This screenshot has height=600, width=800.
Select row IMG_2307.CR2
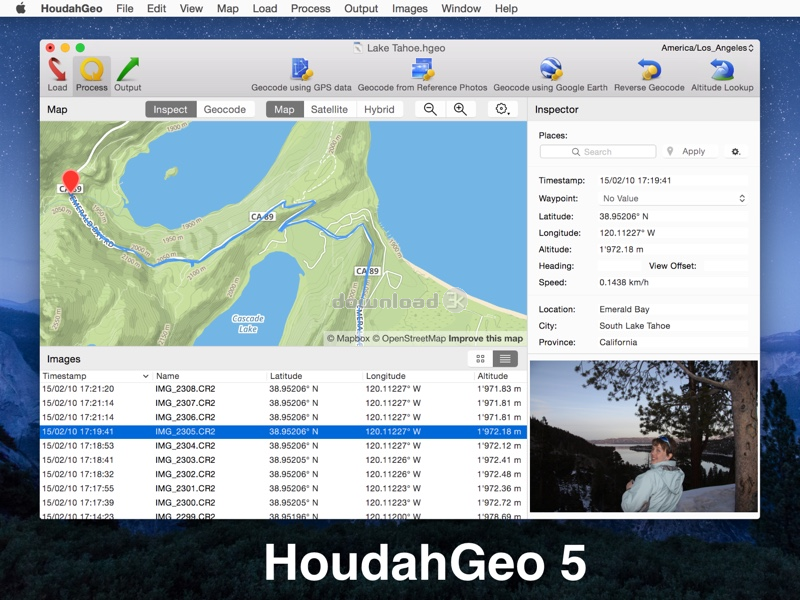283,403
